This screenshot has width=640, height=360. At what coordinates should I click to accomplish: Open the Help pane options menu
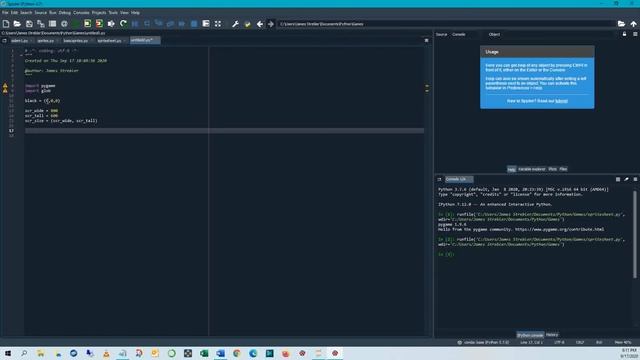tap(635, 34)
